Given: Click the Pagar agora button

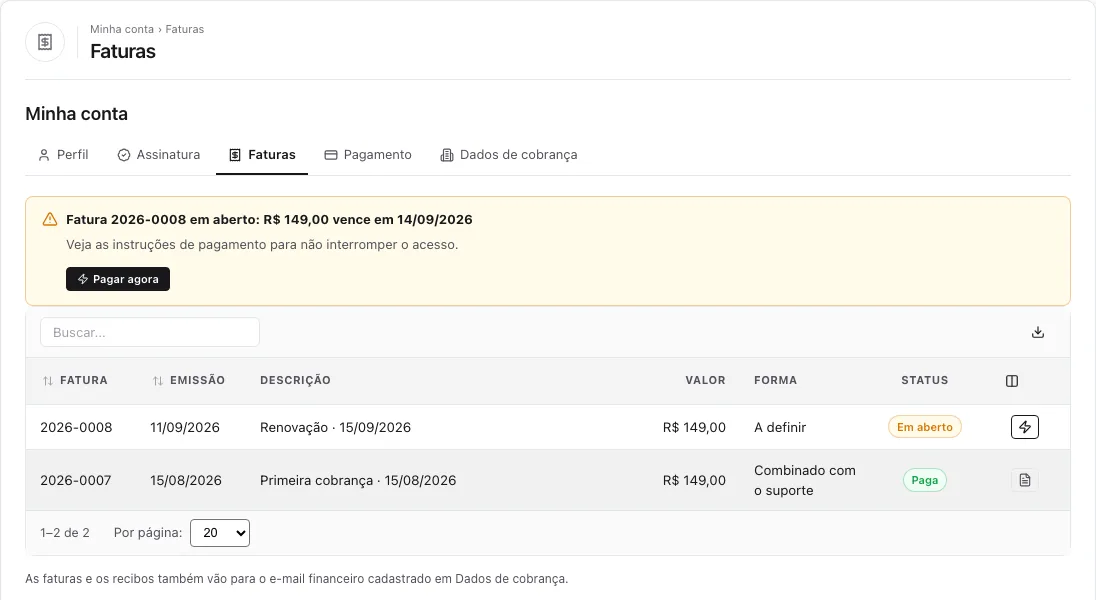Looking at the screenshot, I should point(118,279).
